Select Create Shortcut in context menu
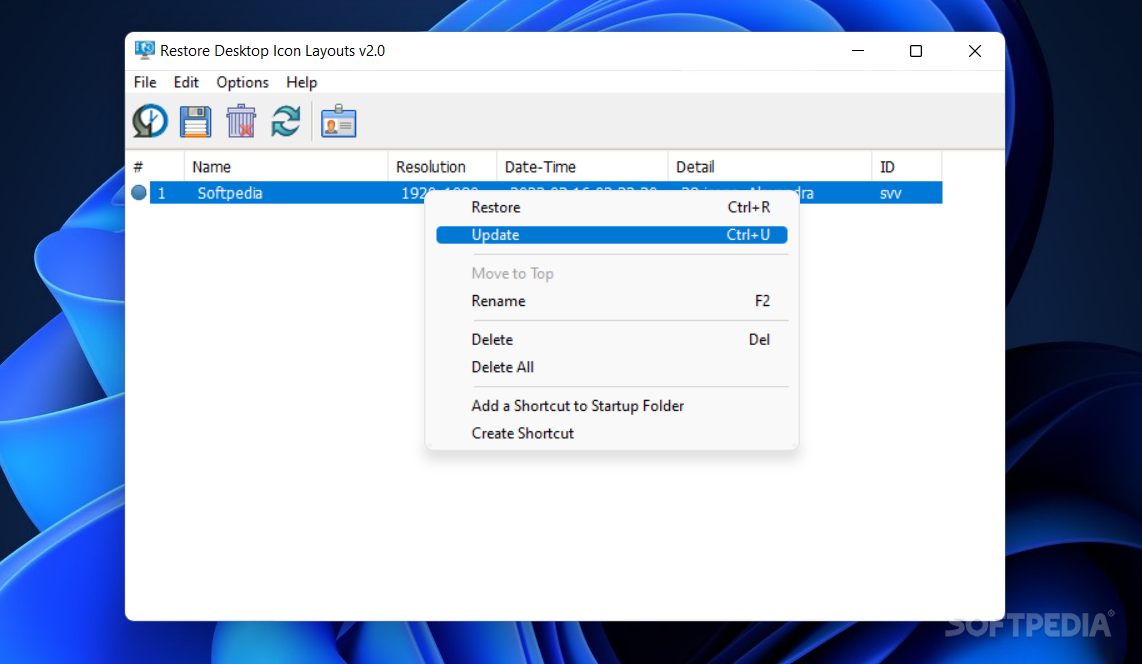This screenshot has width=1142, height=664. [x=612, y=433]
